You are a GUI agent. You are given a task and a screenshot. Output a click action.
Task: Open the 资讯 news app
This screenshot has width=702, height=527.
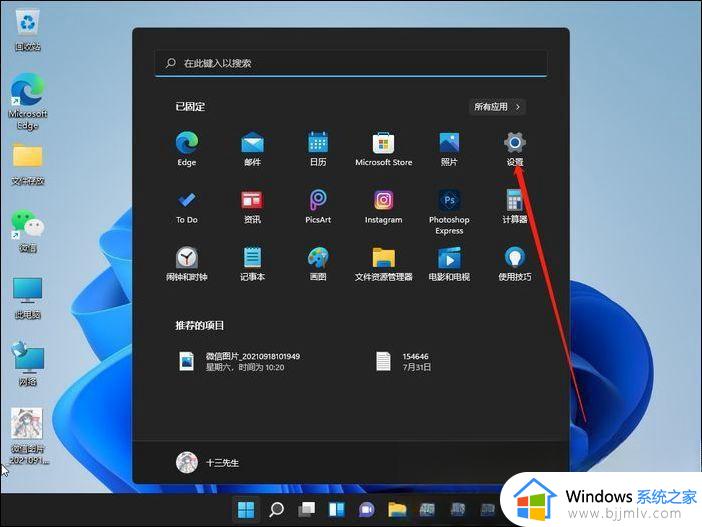[253, 207]
